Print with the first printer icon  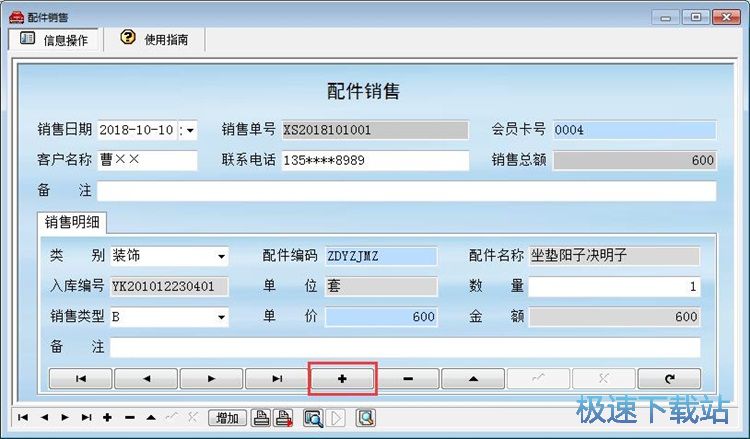coord(261,418)
